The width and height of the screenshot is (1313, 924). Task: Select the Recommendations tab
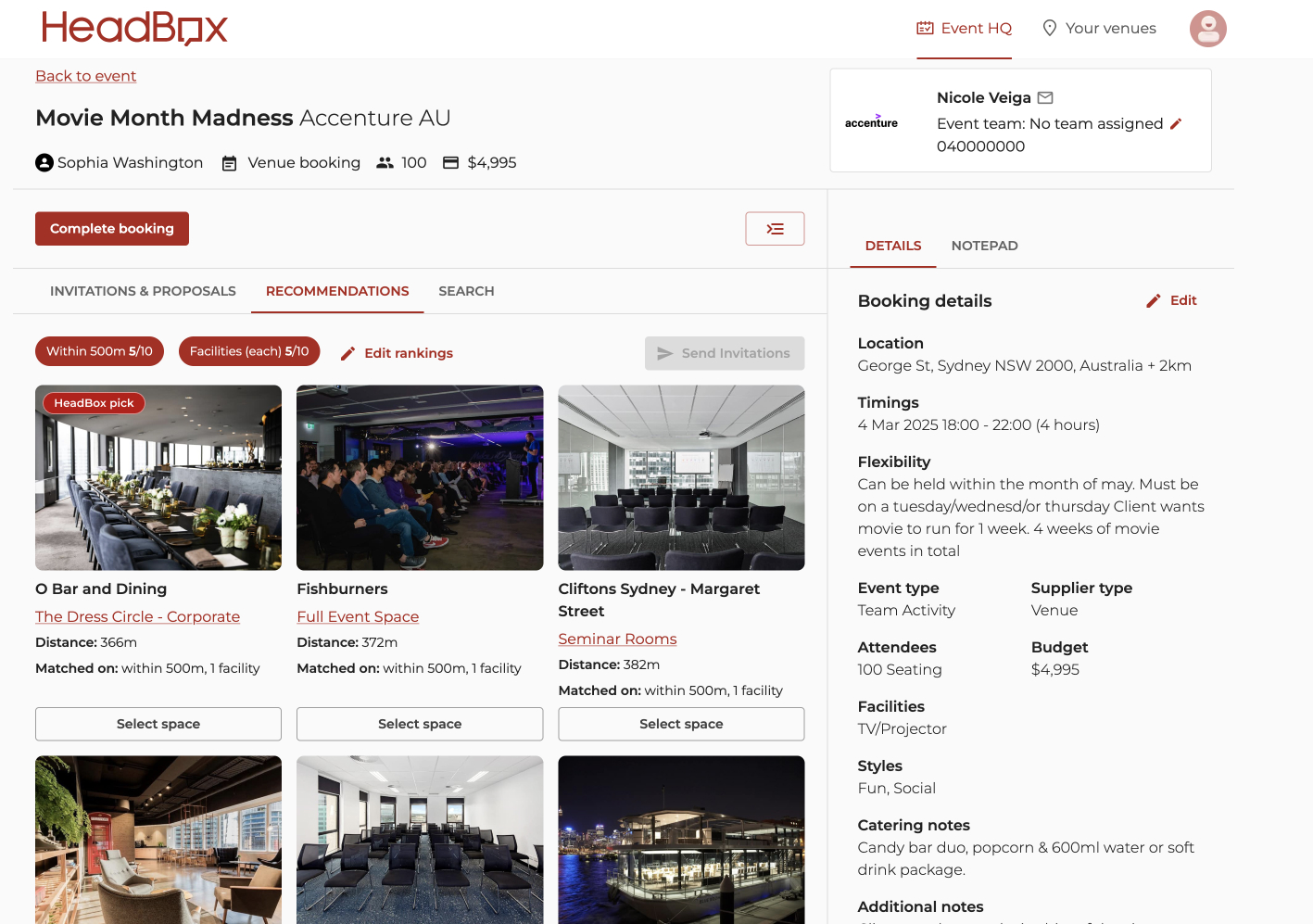(x=337, y=291)
